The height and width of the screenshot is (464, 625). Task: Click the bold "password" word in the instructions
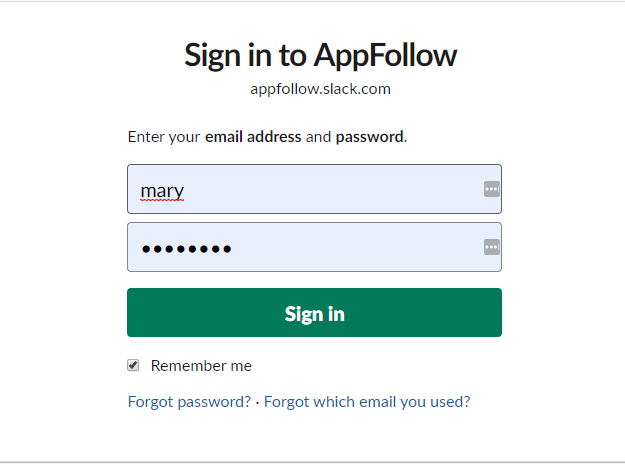click(x=370, y=137)
